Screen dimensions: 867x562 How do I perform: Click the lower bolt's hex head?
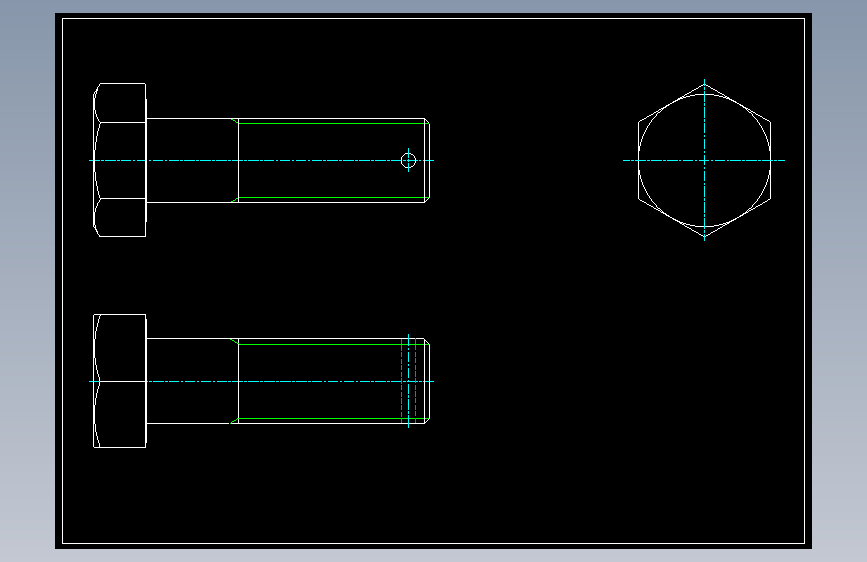pyautogui.click(x=119, y=381)
